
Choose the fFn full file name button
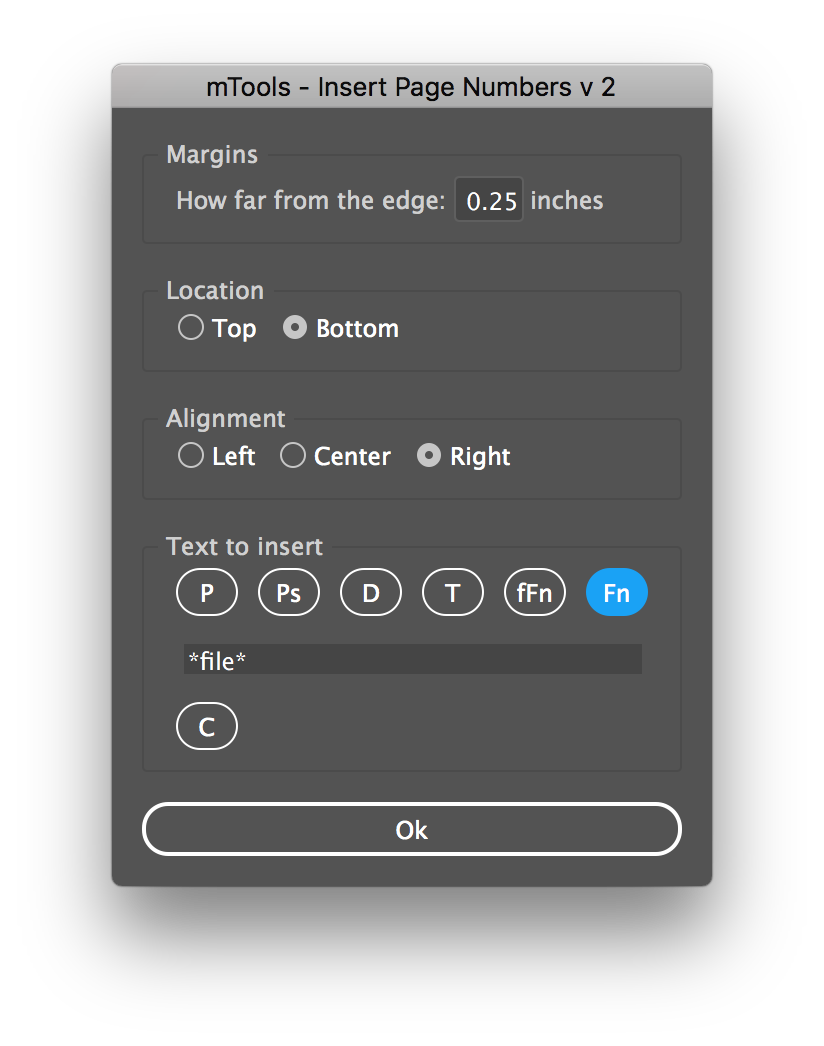pyautogui.click(x=535, y=593)
